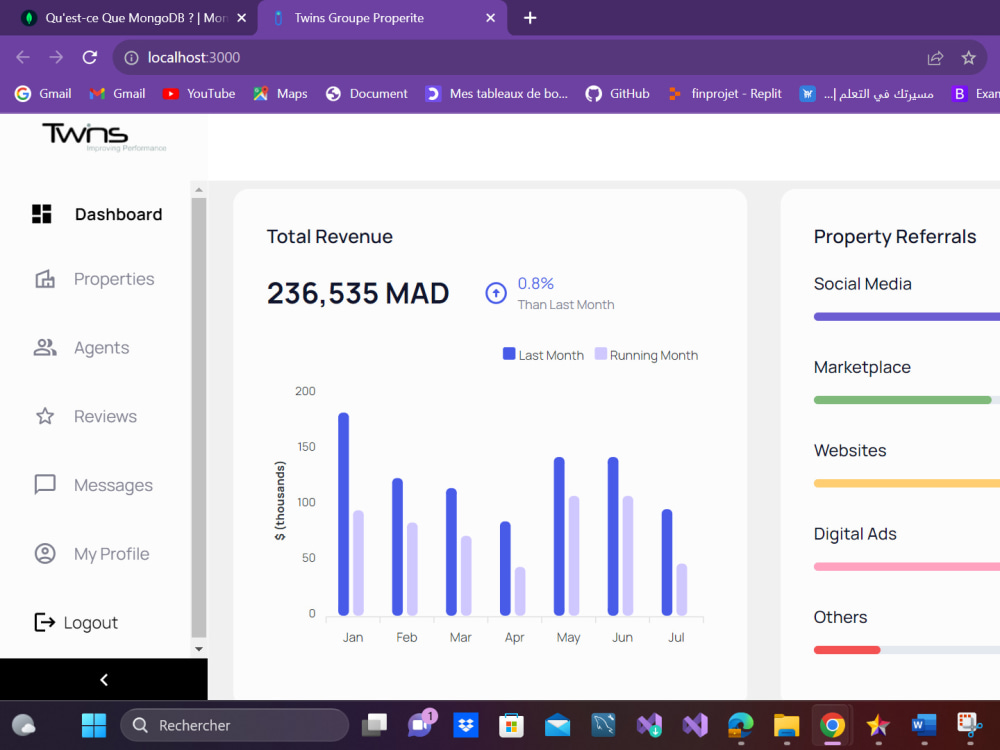Open Microsoft Store from the taskbar

[x=511, y=725]
